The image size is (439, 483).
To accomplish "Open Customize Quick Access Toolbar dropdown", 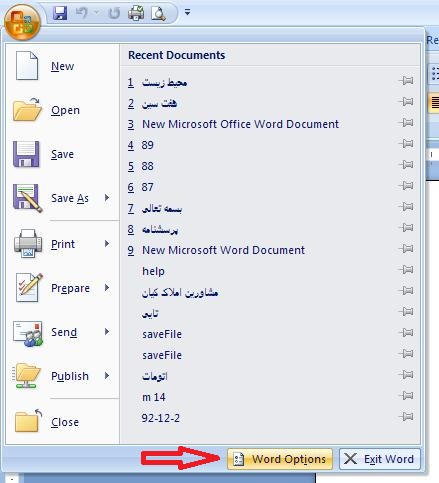I will 187,13.
